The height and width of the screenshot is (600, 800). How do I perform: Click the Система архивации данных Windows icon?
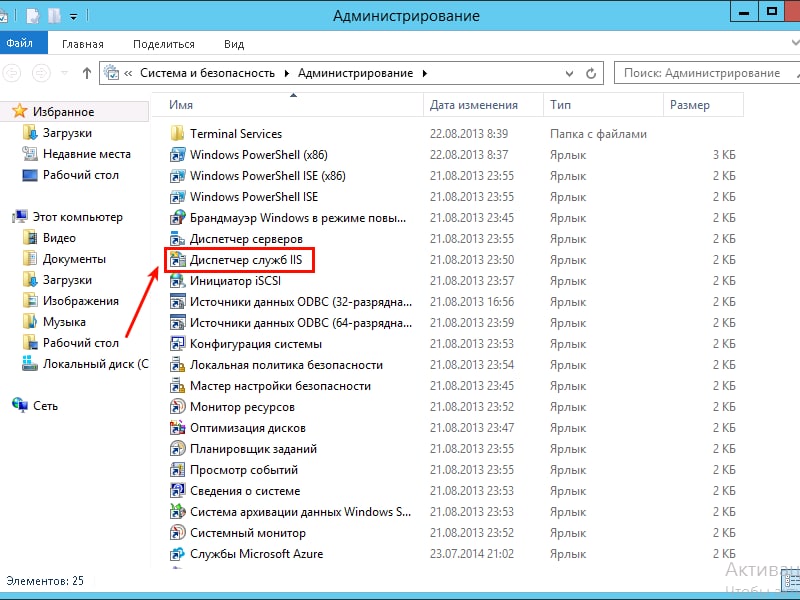tap(177, 512)
